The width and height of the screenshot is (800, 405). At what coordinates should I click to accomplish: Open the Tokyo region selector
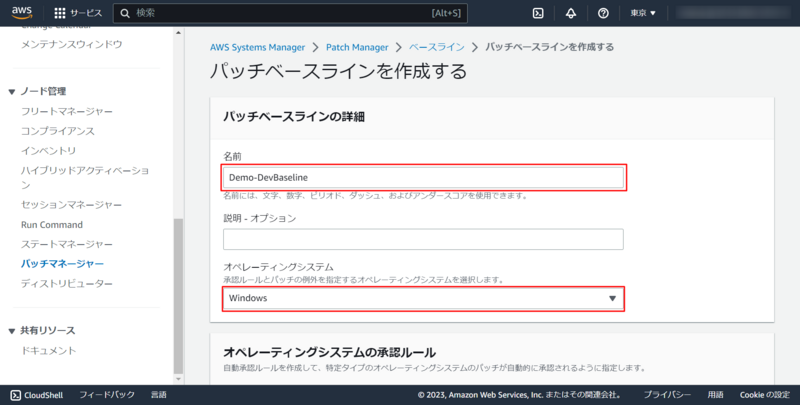point(643,13)
